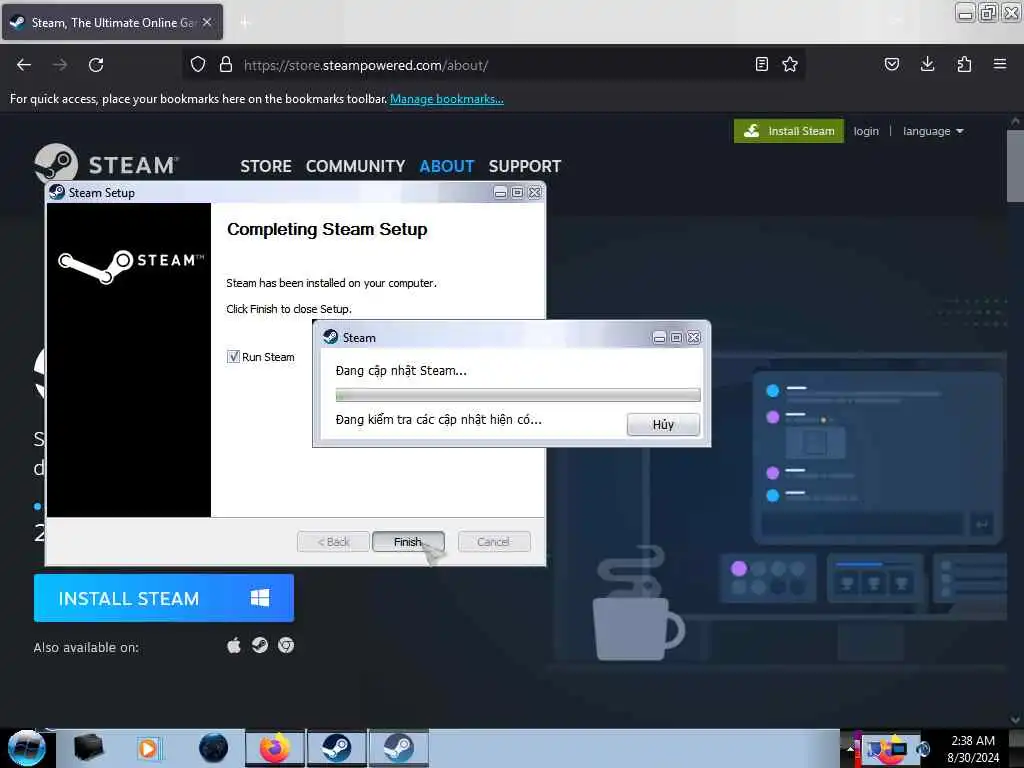The width and height of the screenshot is (1024, 768).
Task: Open the ABOUT menu item
Action: pos(447,167)
